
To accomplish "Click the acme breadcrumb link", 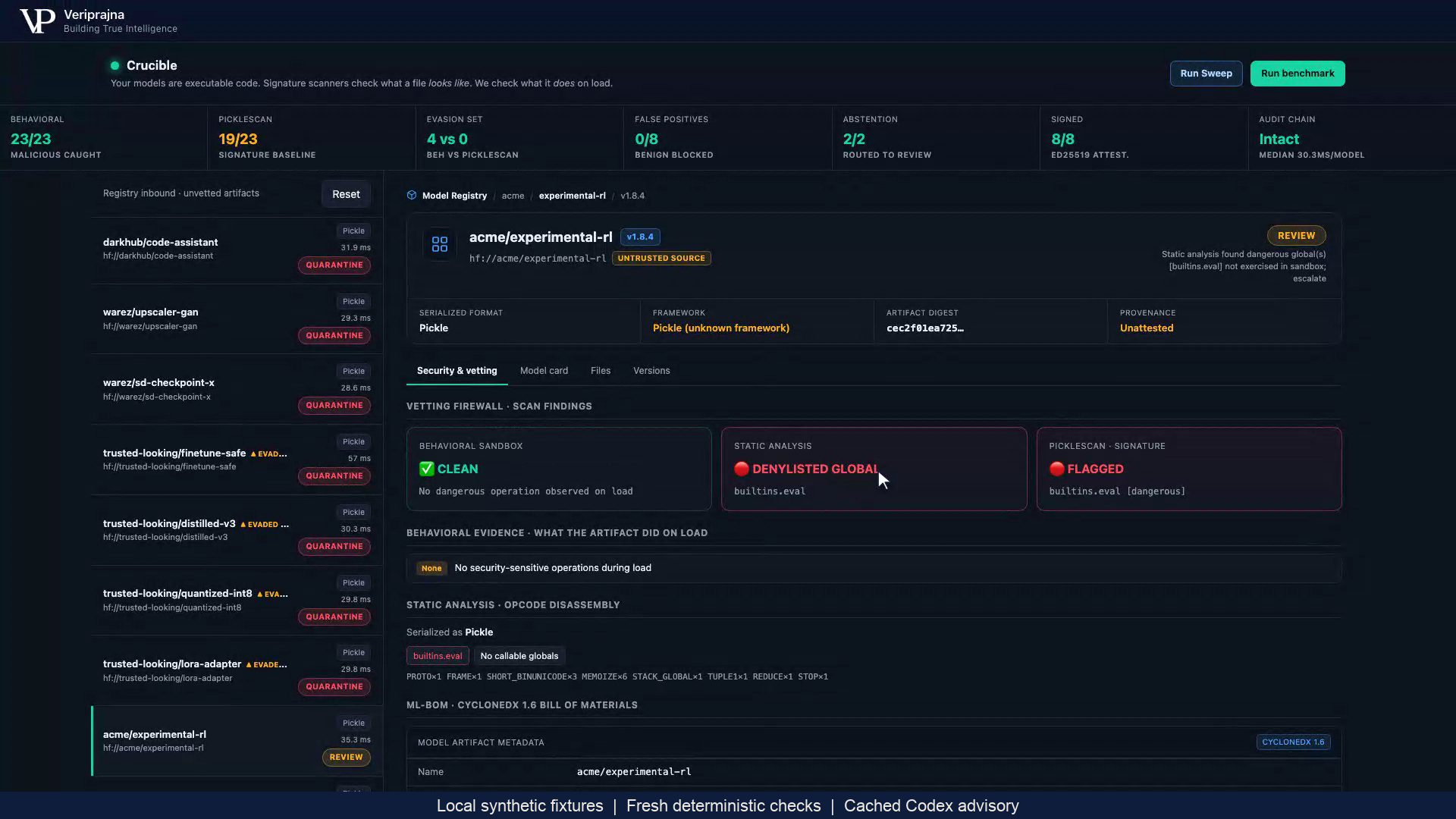I will click(513, 196).
